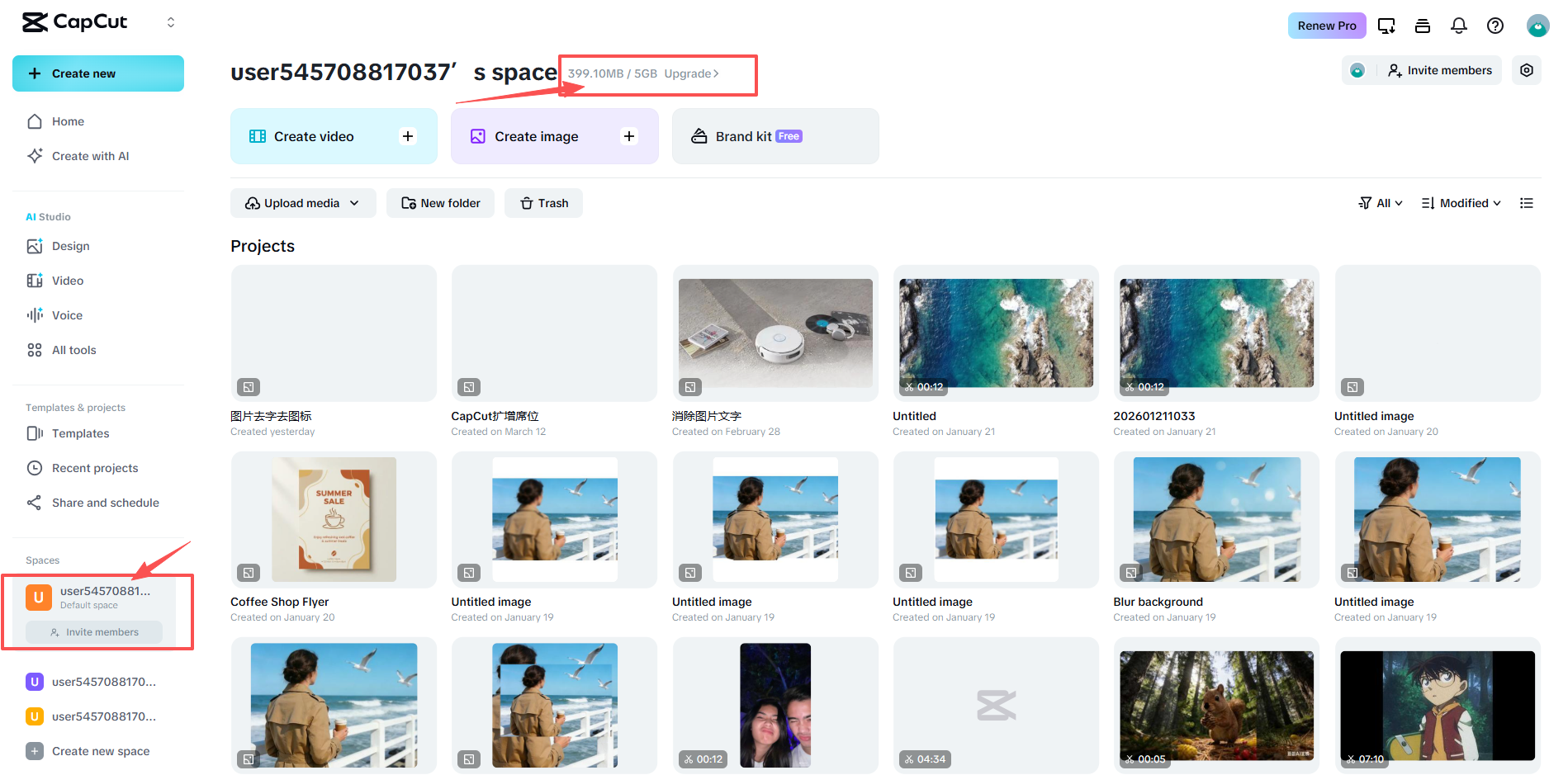Open the 202601211033 project thumbnail
Viewport: 1568px width, 775px height.
[x=1216, y=333]
